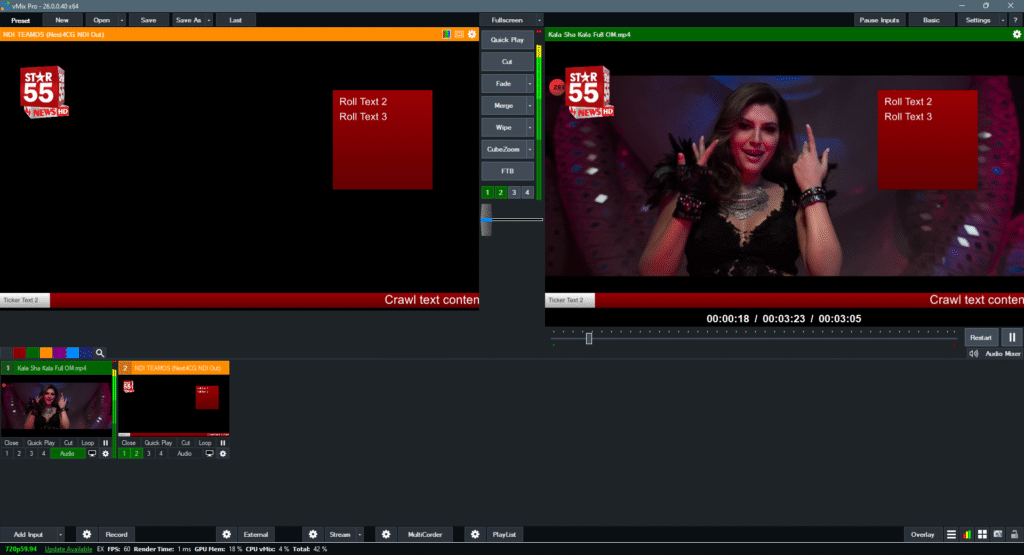The height and width of the screenshot is (555, 1024).
Task: Select the orange color category swatch
Action: pyautogui.click(x=46, y=353)
